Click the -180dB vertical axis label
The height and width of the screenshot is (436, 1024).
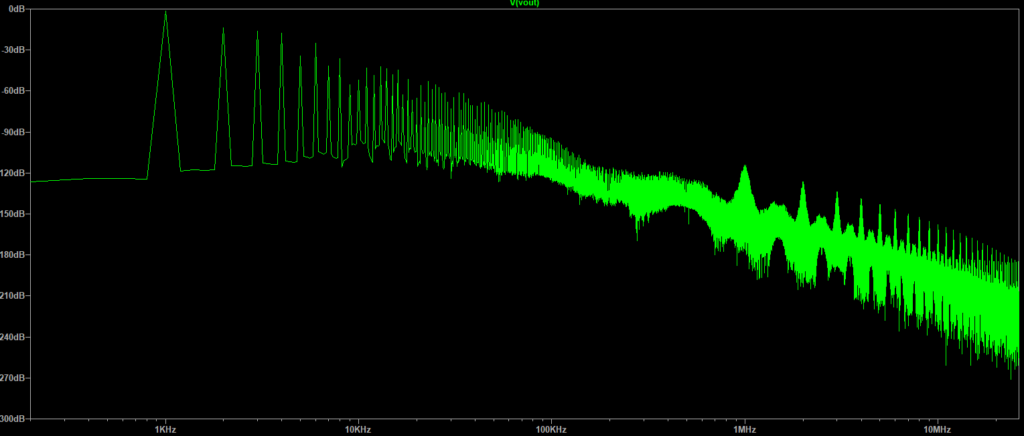coord(12,254)
